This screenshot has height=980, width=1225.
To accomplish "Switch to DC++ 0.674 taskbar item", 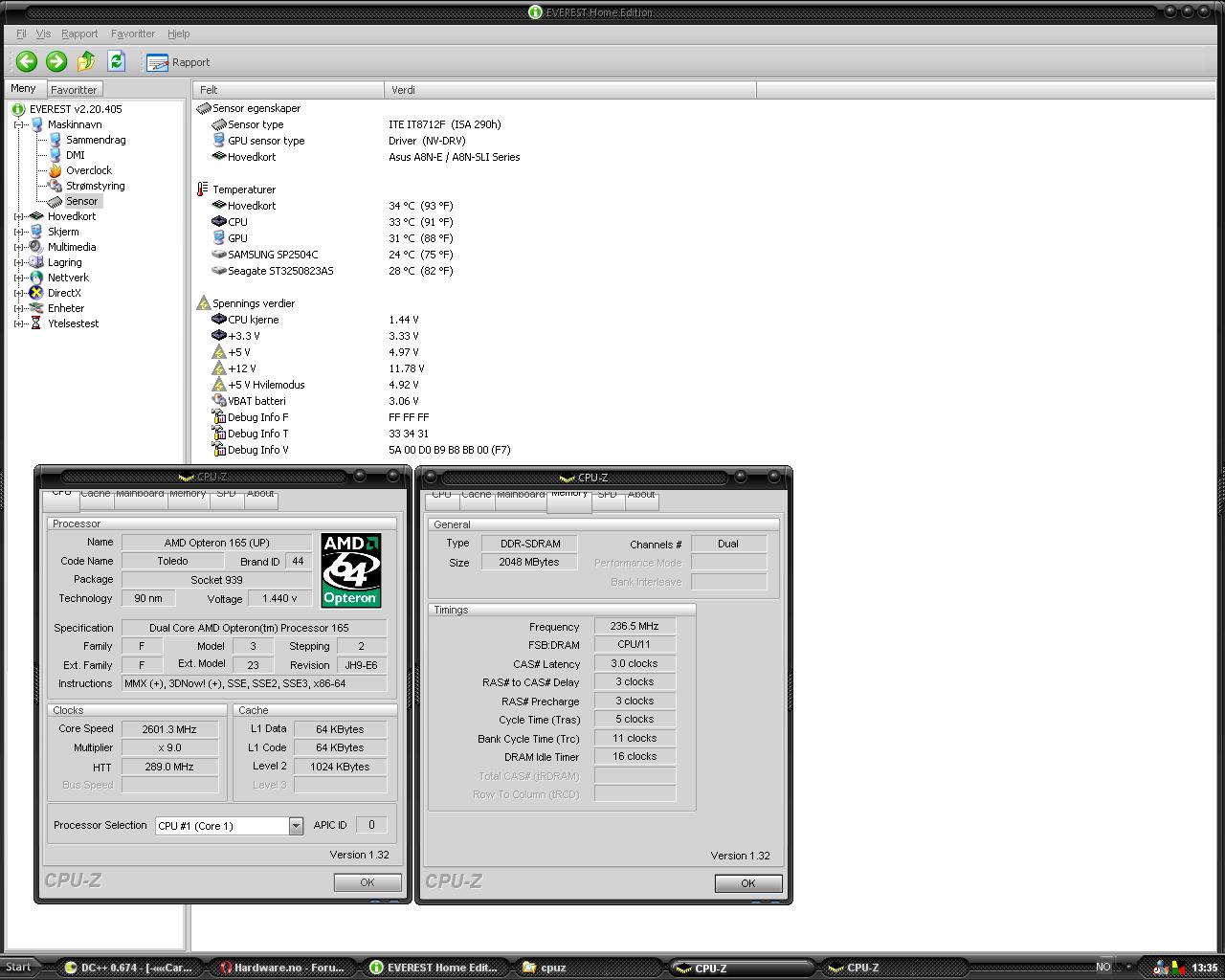I will pos(128,968).
